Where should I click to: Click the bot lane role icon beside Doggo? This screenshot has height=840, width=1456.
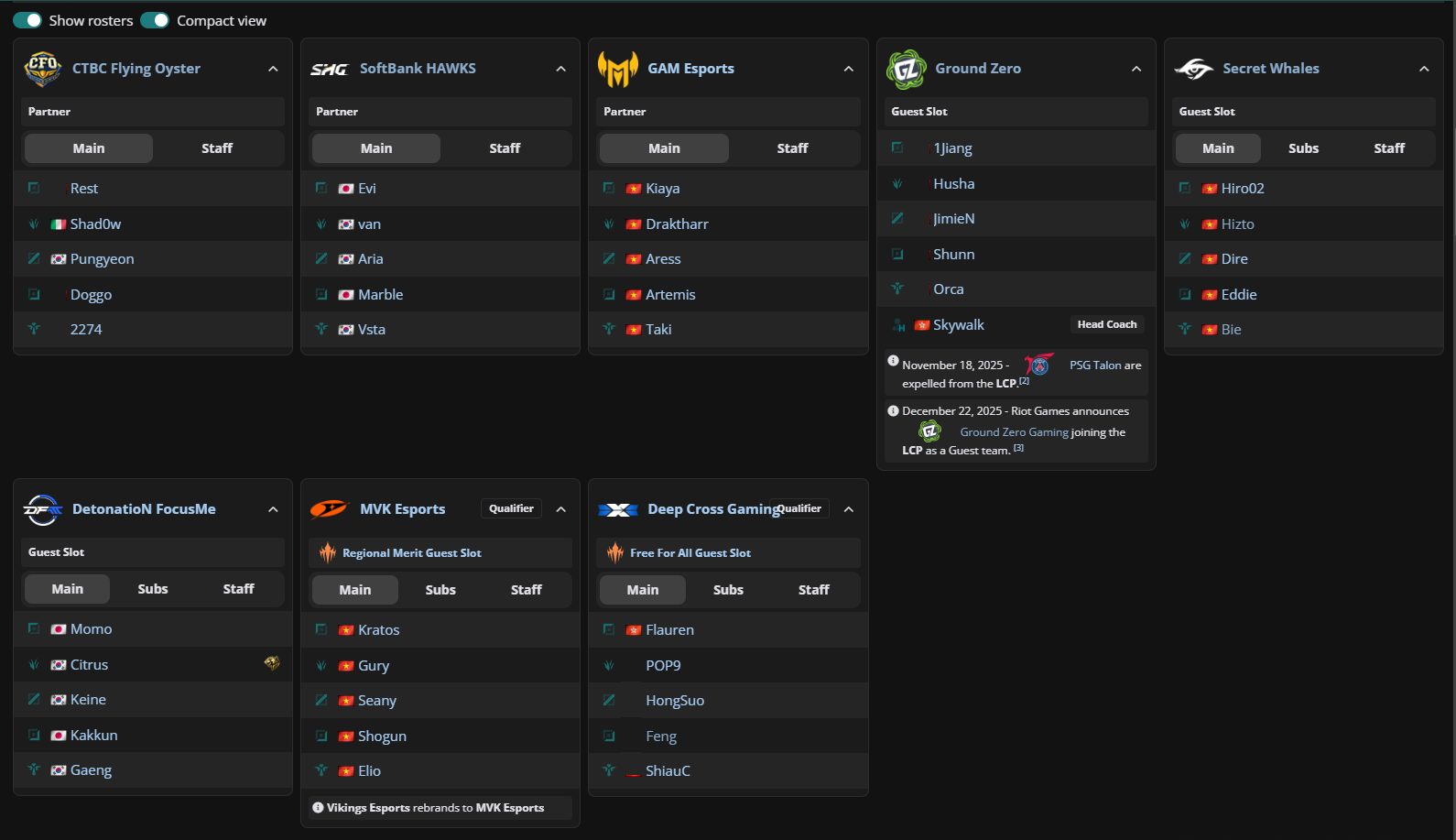(34, 294)
